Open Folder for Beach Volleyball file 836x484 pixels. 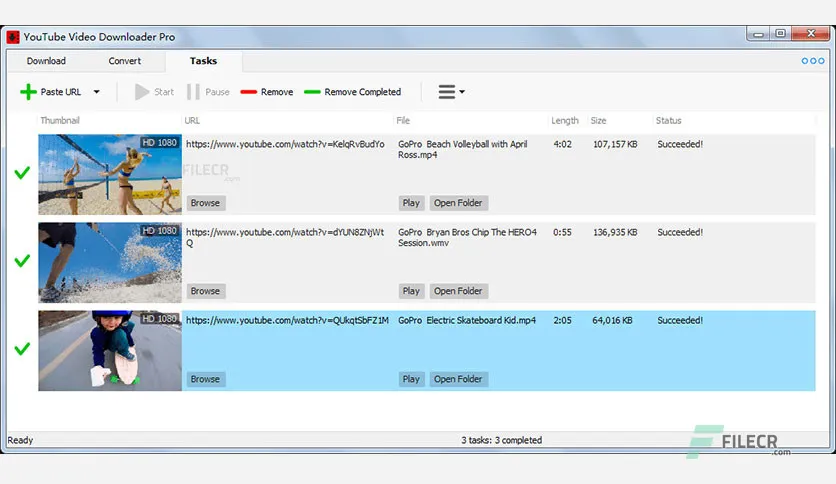(x=458, y=203)
